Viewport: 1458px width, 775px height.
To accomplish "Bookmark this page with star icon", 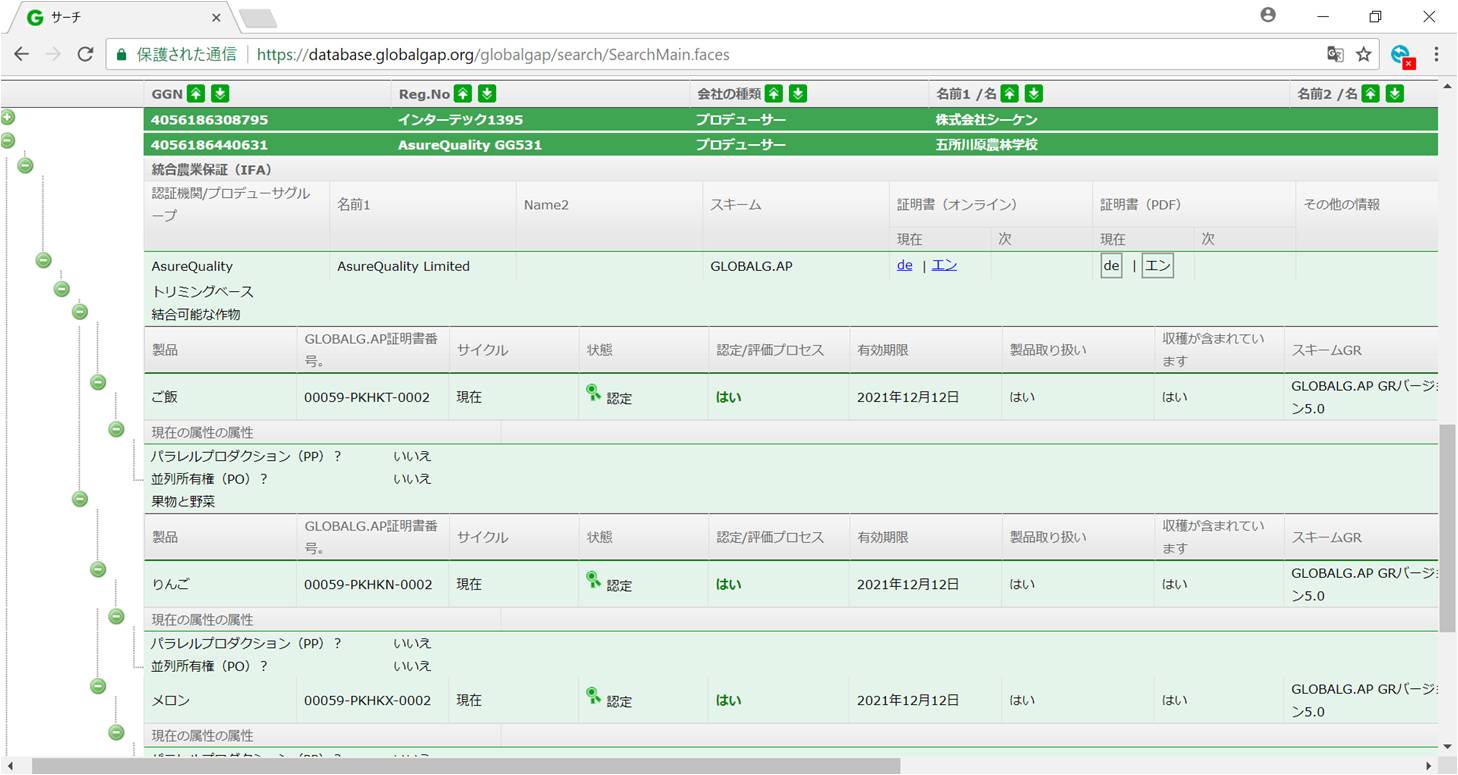I will pos(1364,54).
